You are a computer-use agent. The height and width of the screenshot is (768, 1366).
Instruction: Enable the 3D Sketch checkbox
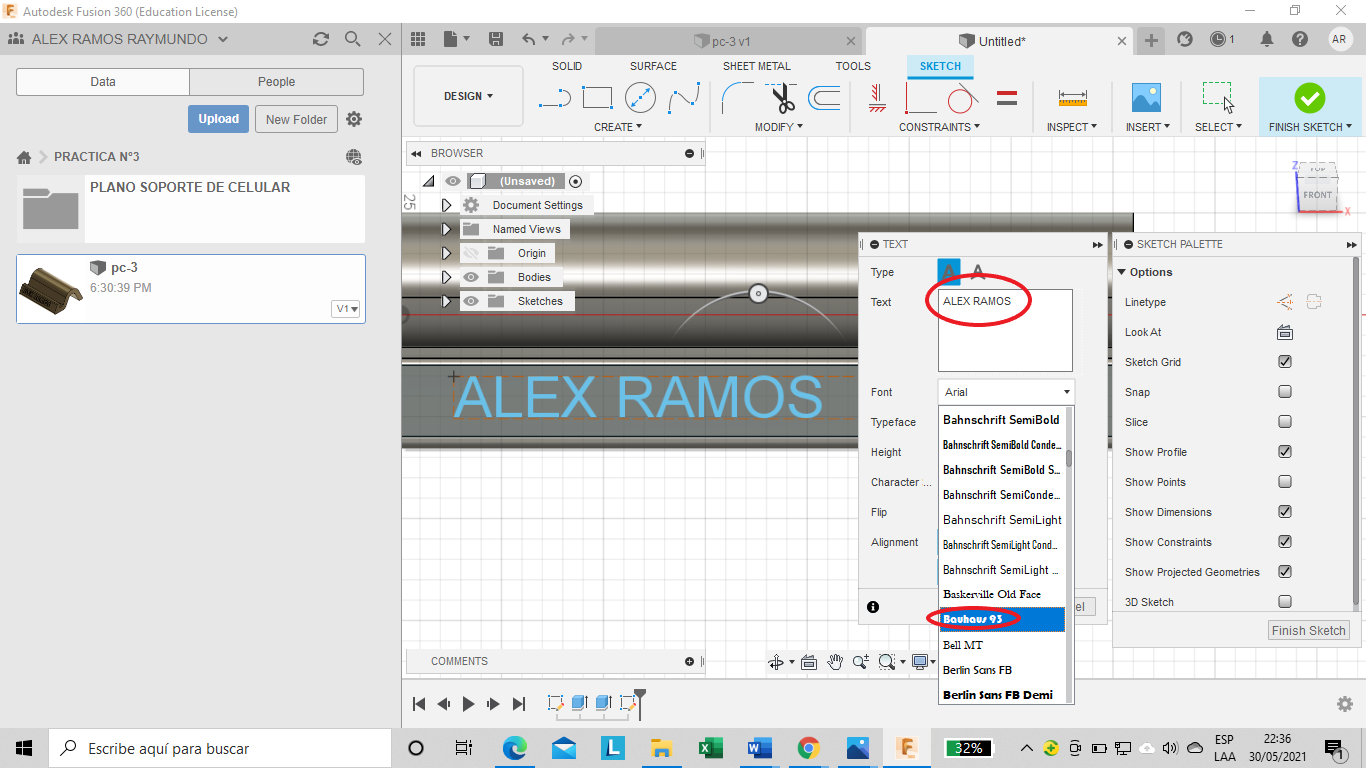point(1285,602)
